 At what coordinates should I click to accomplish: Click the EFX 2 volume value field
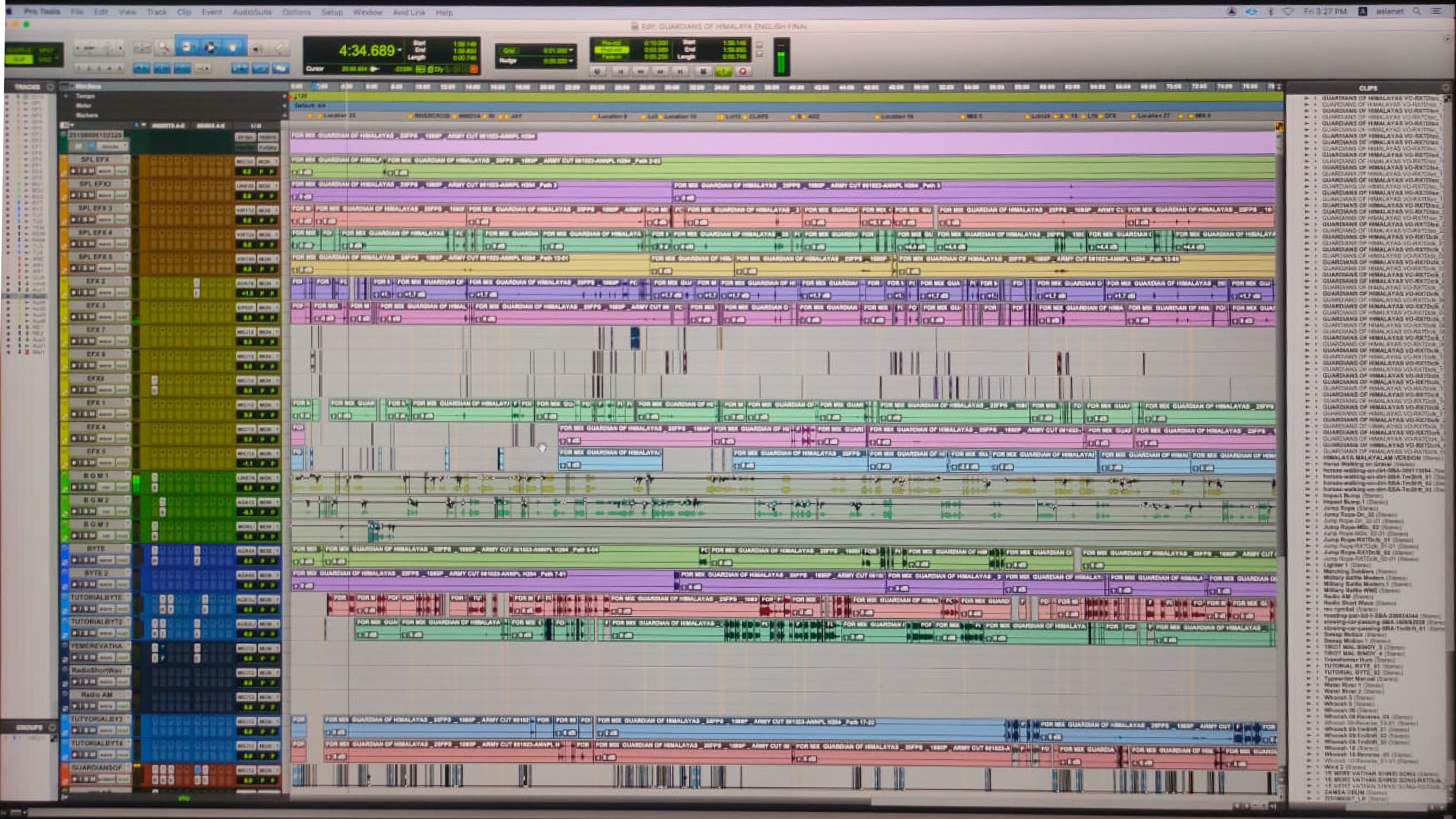click(247, 293)
